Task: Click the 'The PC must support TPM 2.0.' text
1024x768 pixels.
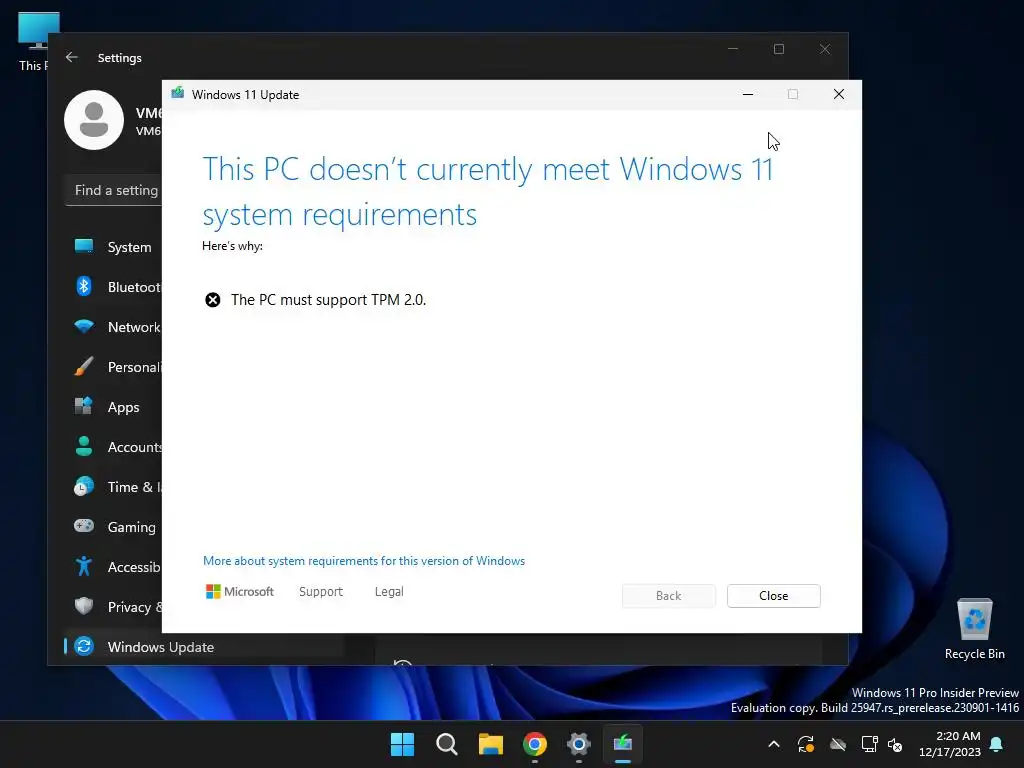Action: [328, 300]
